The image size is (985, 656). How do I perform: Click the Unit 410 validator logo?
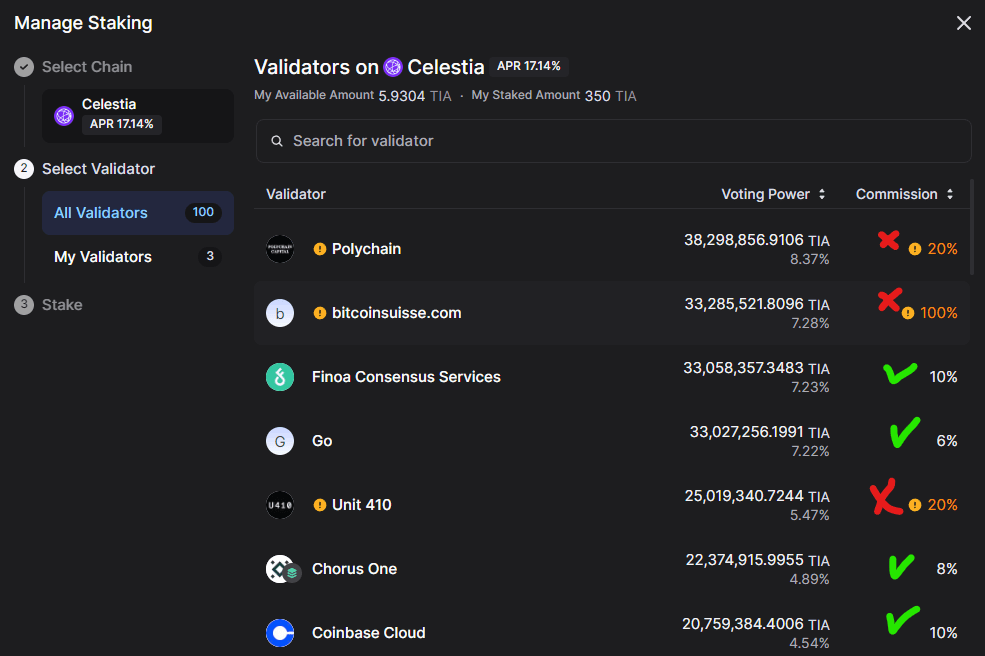pyautogui.click(x=280, y=505)
